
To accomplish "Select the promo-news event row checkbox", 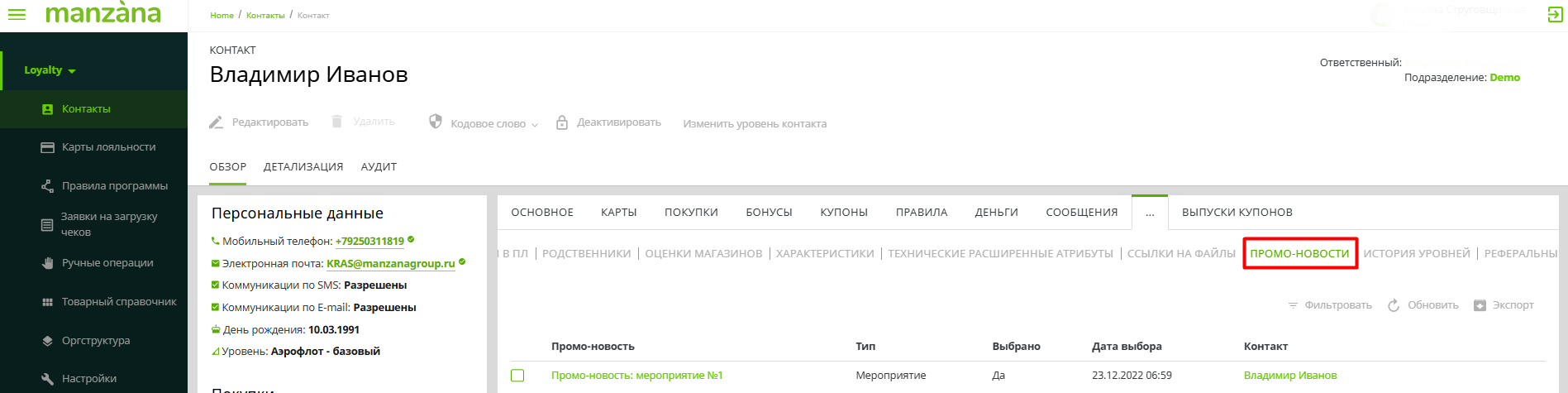I will (x=517, y=376).
